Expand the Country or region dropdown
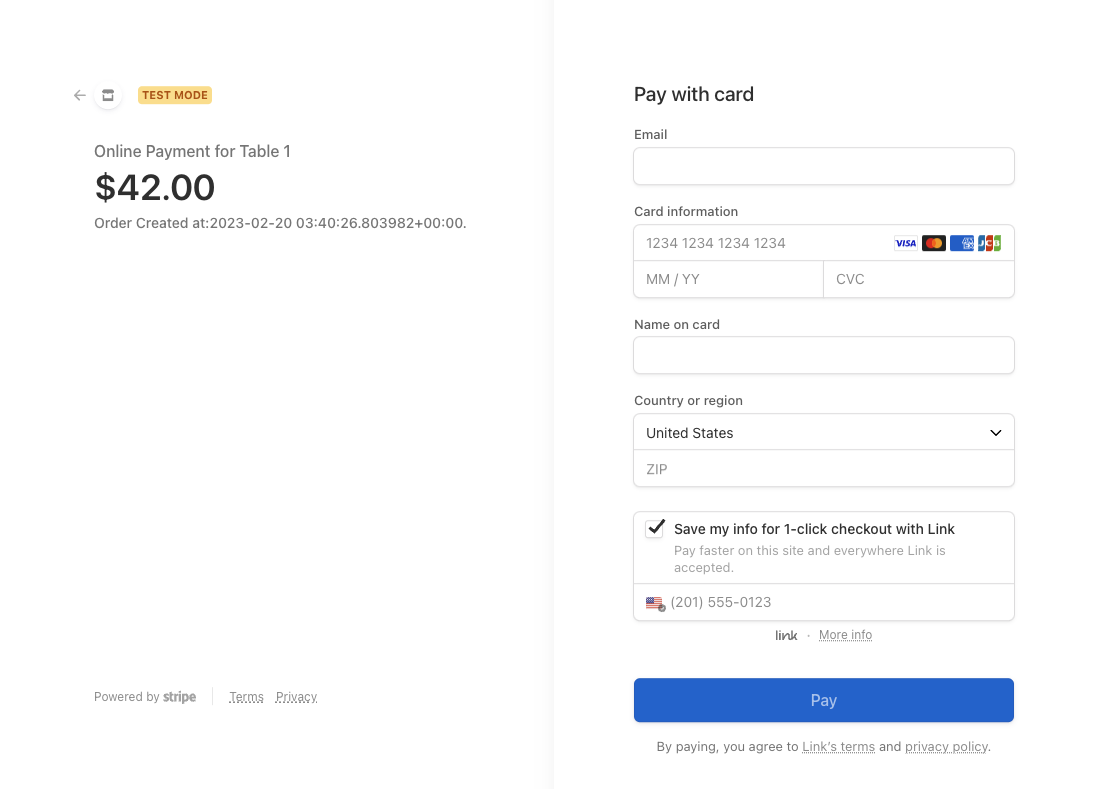Image resolution: width=1116 pixels, height=789 pixels. point(823,433)
